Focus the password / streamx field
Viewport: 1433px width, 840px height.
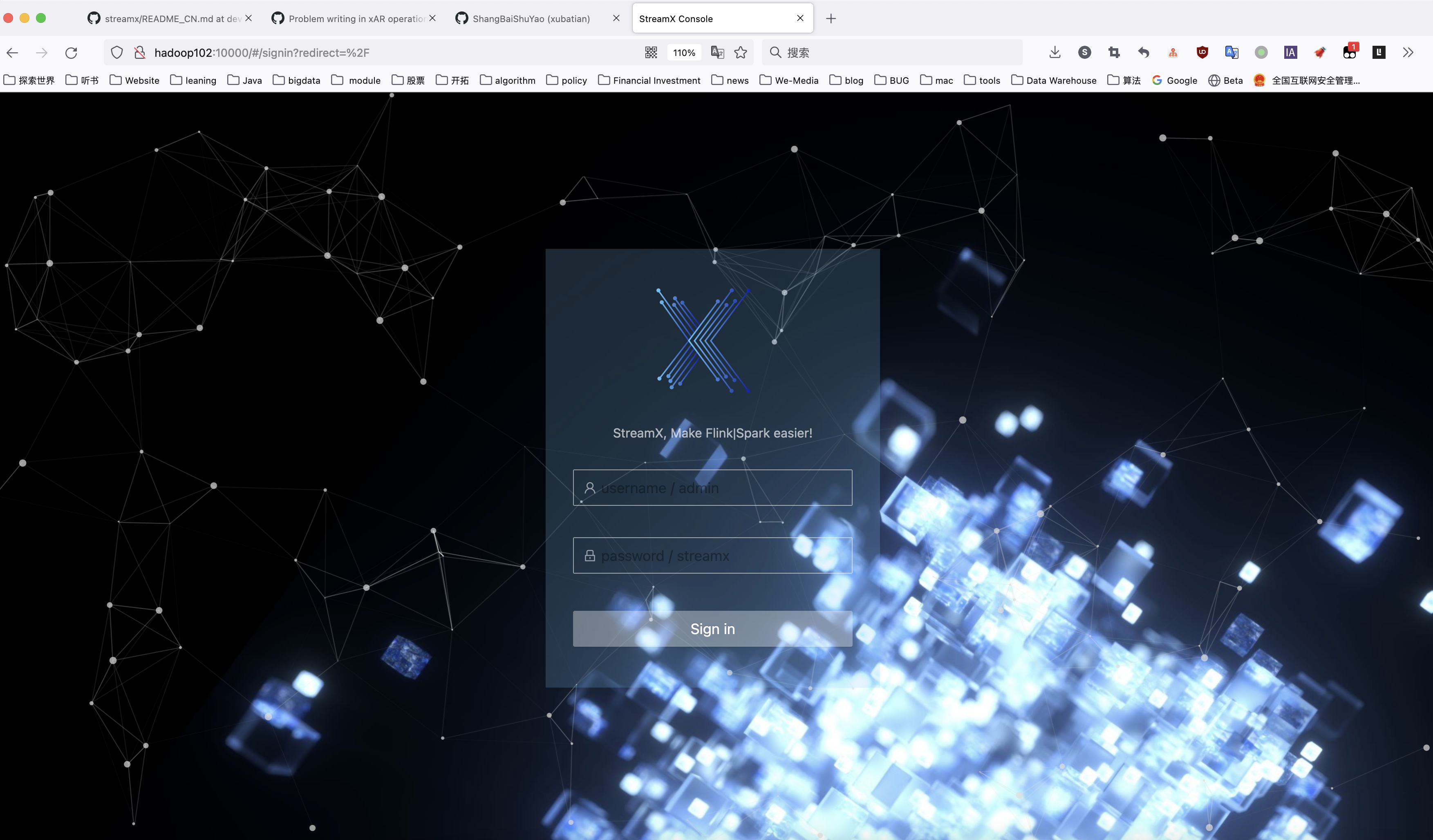[712, 555]
